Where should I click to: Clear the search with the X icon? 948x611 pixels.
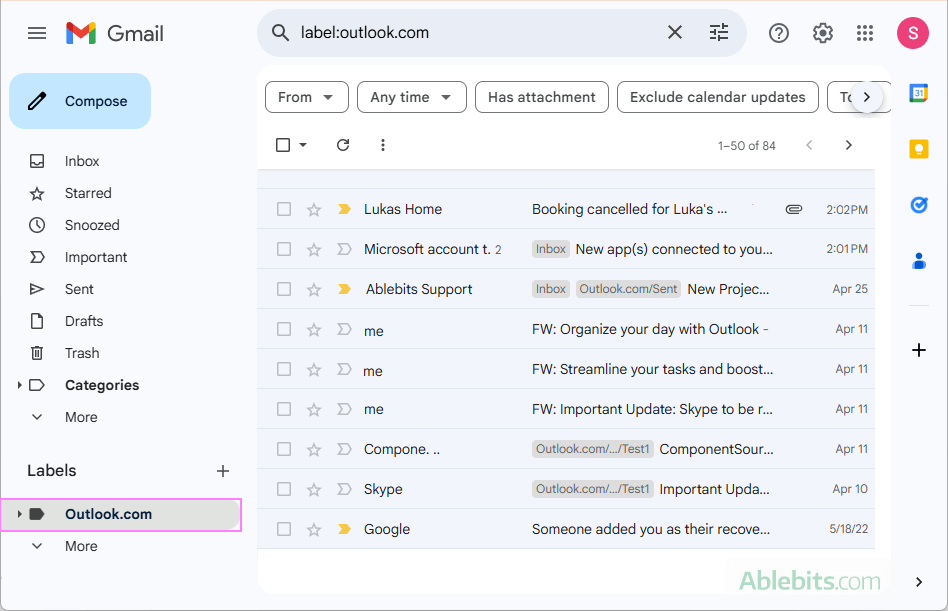tap(675, 32)
